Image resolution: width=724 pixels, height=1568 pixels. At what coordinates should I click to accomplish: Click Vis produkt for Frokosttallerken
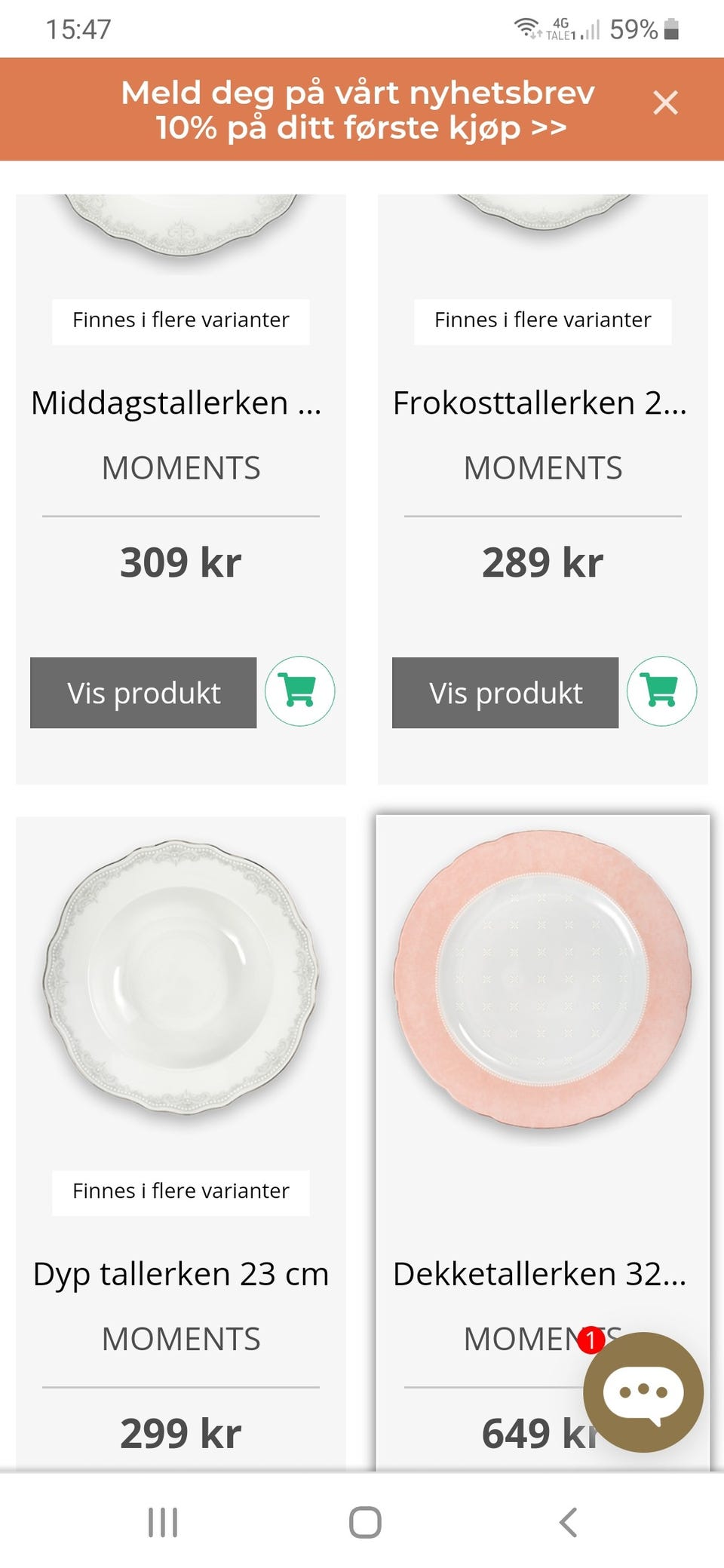click(505, 693)
